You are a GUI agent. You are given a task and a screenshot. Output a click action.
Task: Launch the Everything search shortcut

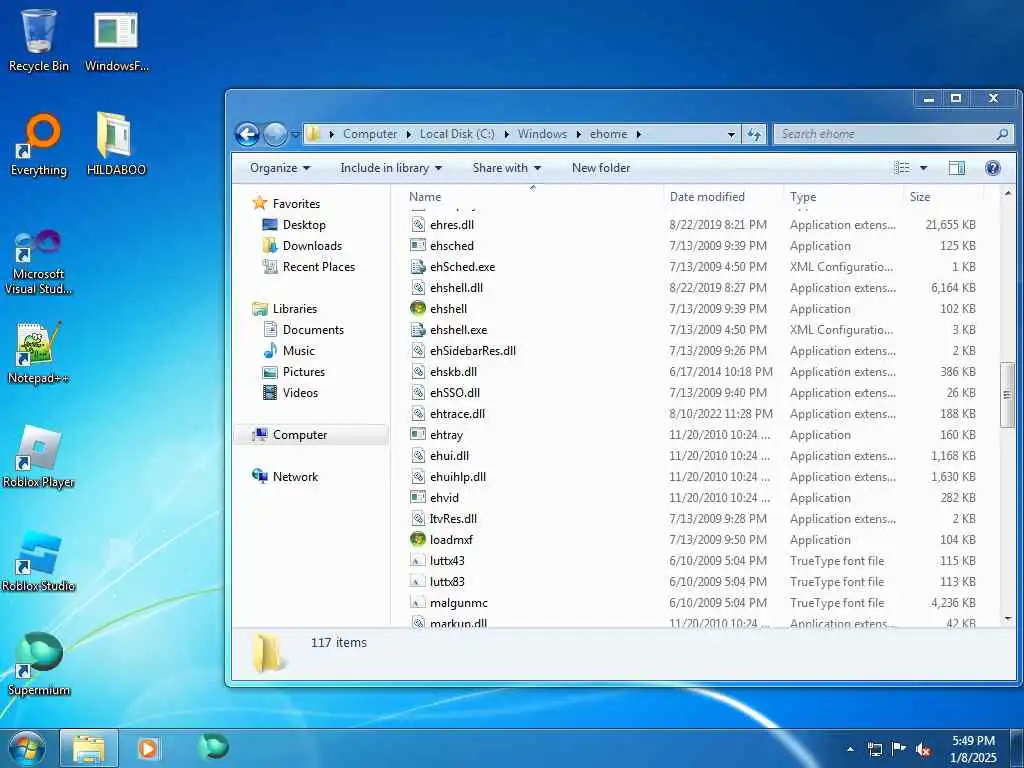click(39, 144)
